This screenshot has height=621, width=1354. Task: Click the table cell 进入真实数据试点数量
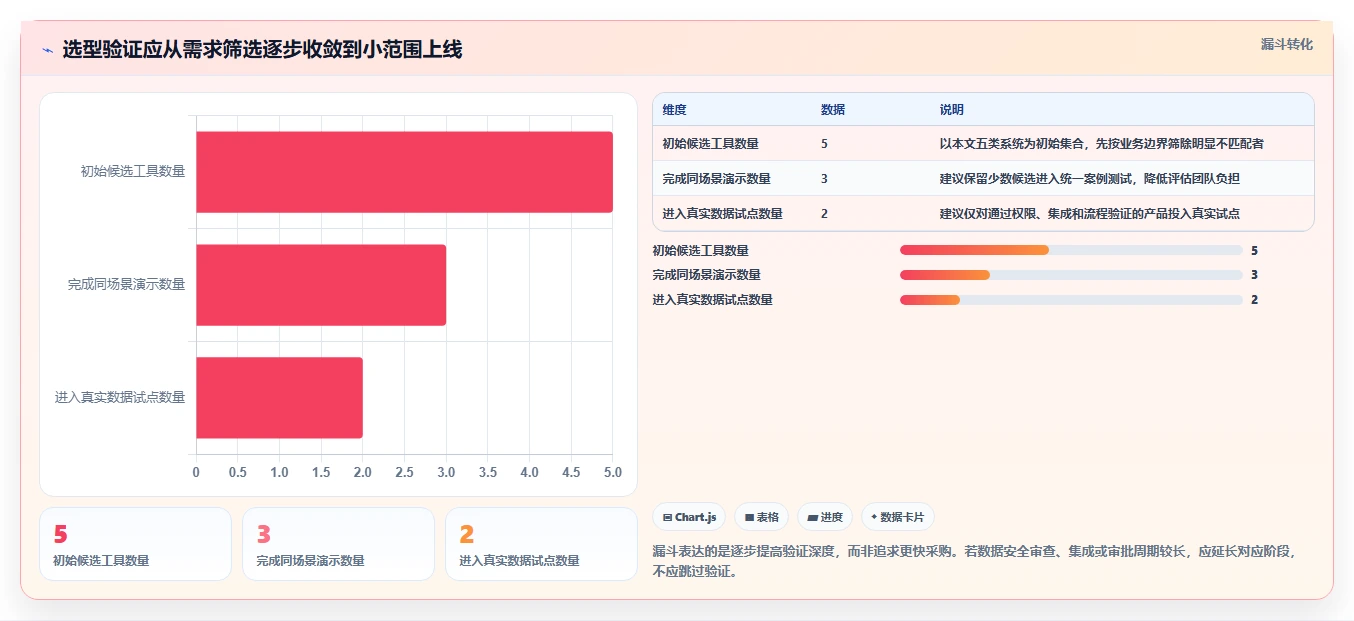(722, 214)
